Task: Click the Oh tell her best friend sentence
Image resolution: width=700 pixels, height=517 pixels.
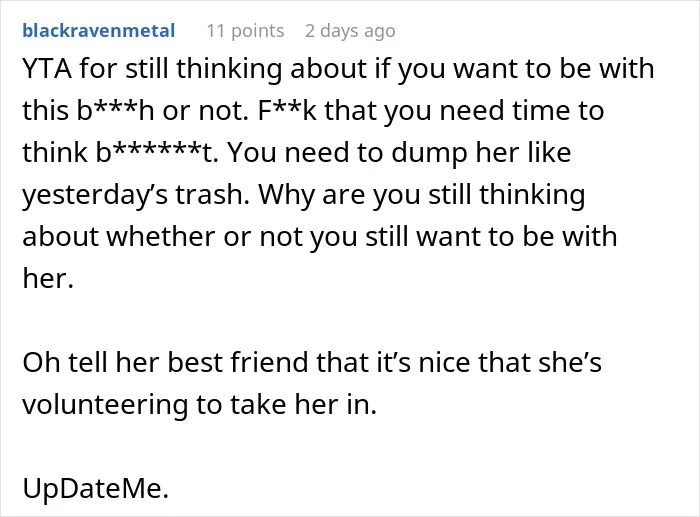Action: pos(312,383)
